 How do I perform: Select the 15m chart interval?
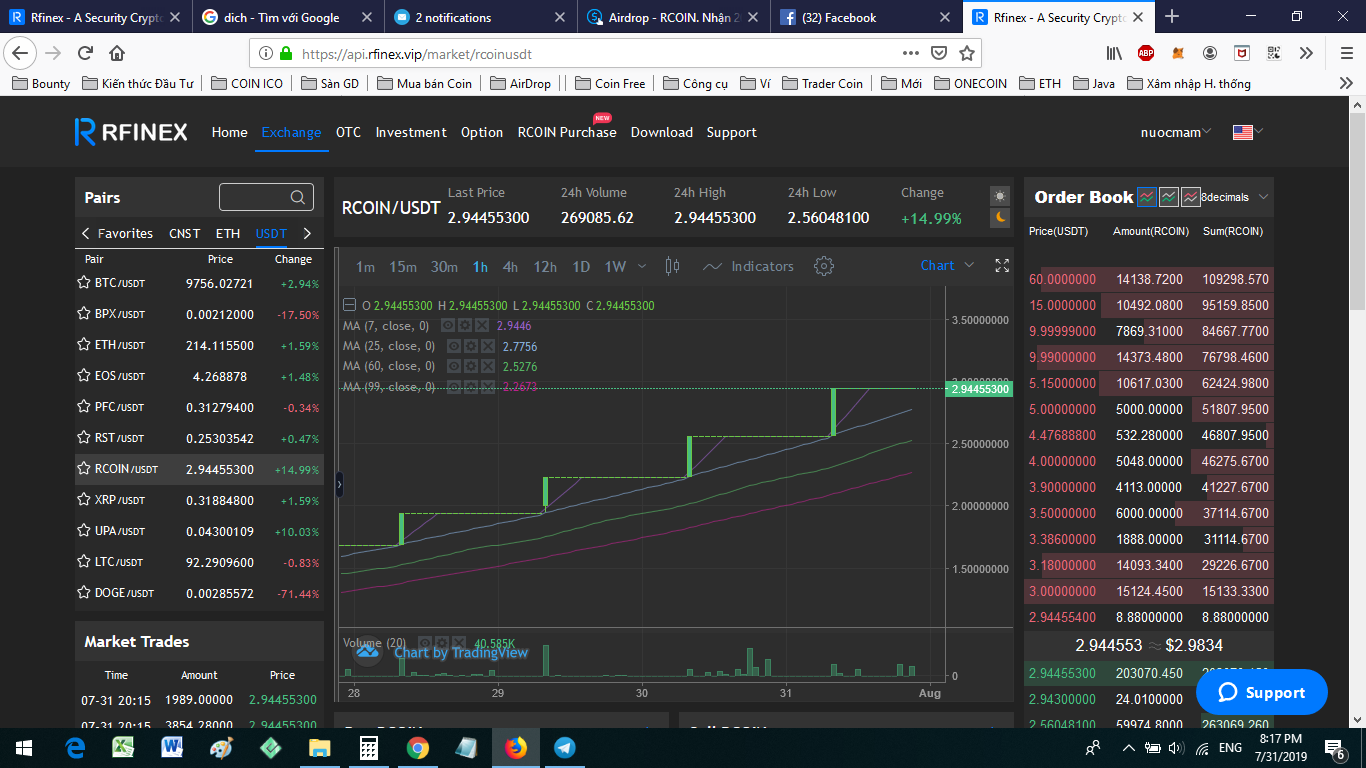point(403,266)
